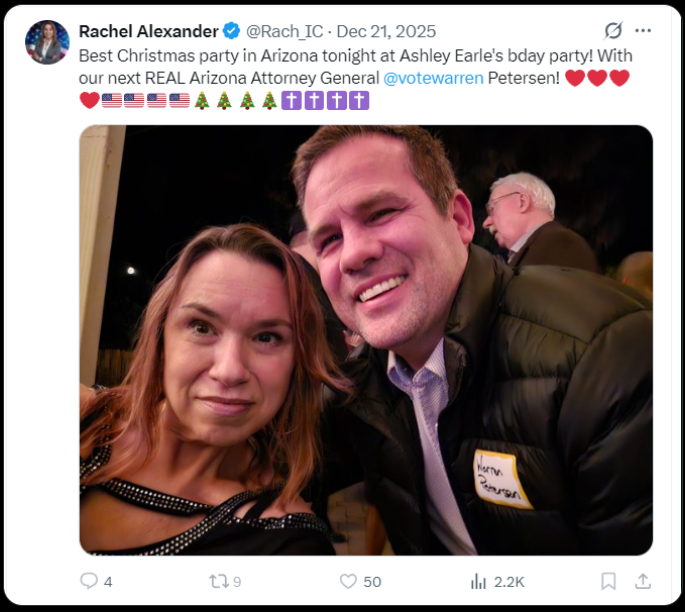Image resolution: width=685 pixels, height=612 pixels.
Task: Bookmark this post
Action: (x=608, y=581)
